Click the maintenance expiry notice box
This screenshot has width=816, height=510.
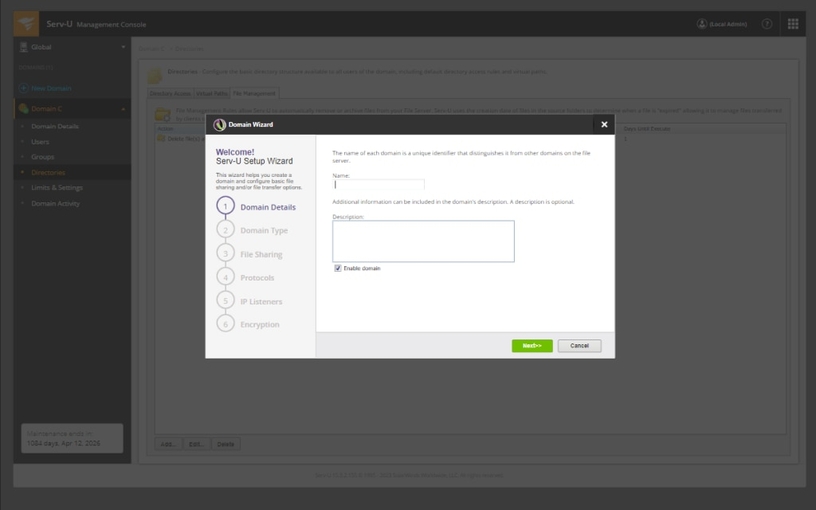tap(72, 438)
